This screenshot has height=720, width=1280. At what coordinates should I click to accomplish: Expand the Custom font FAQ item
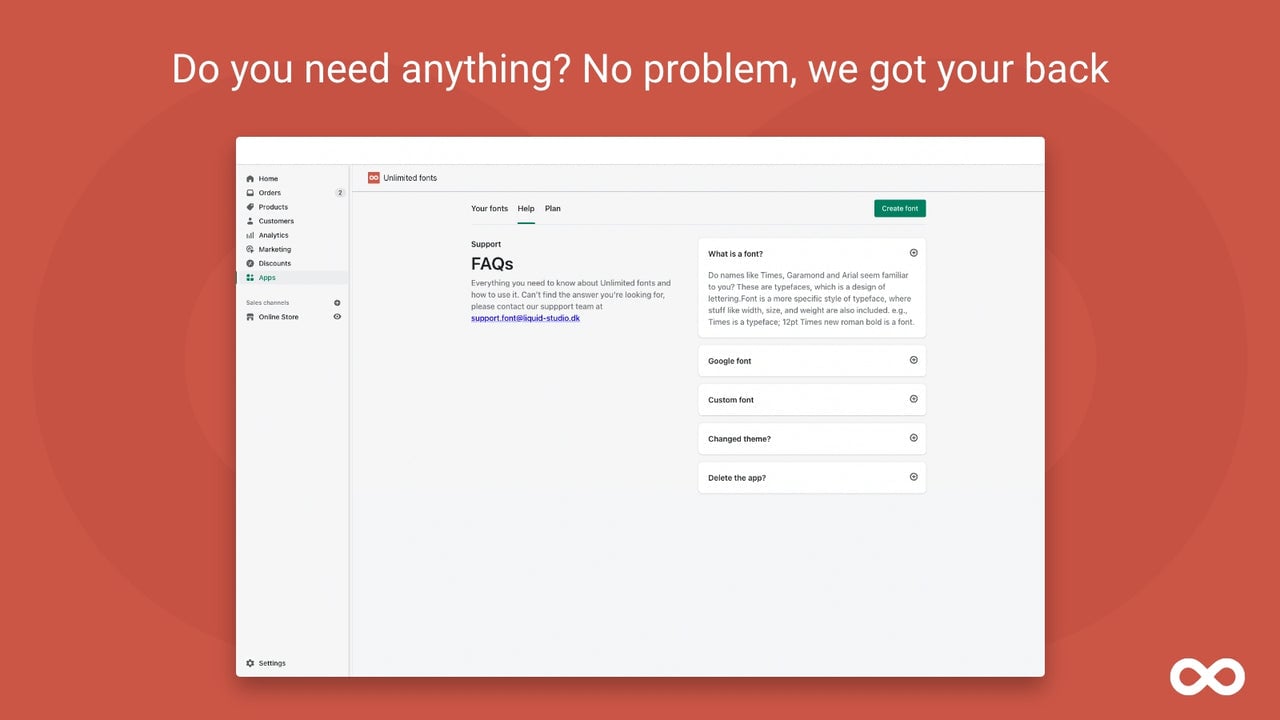click(x=913, y=399)
